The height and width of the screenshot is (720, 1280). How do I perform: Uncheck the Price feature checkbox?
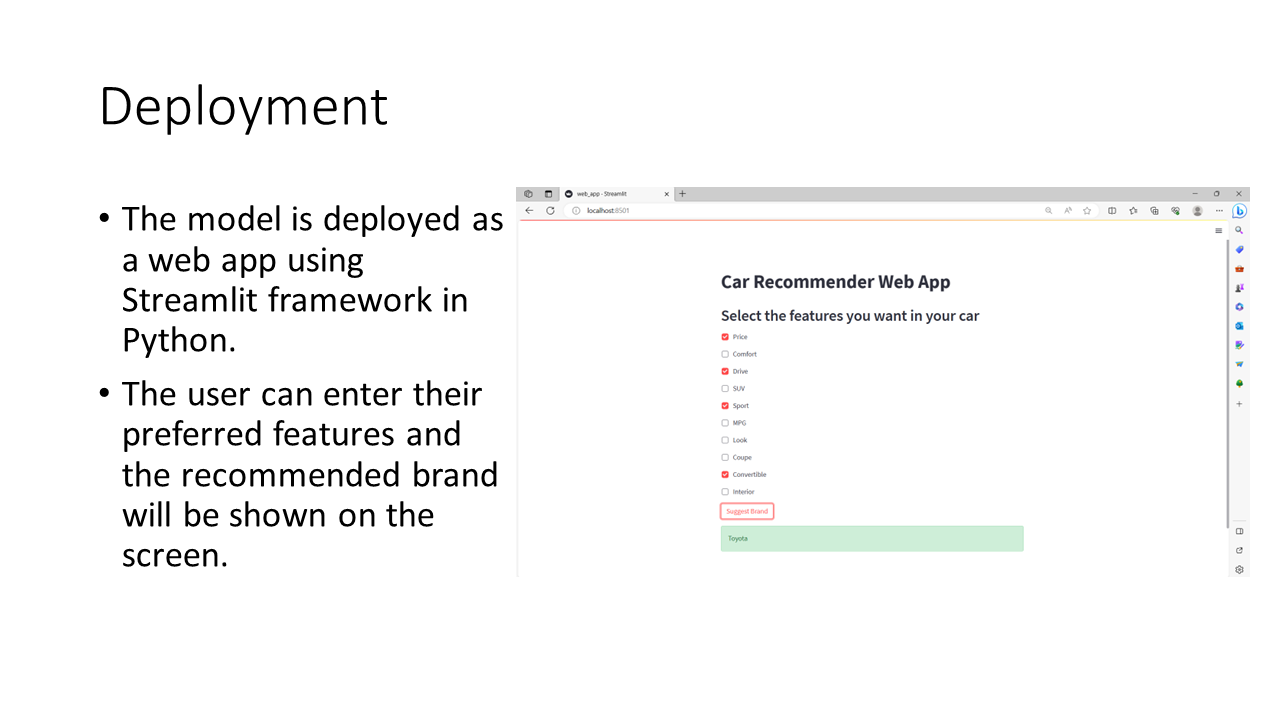(724, 337)
